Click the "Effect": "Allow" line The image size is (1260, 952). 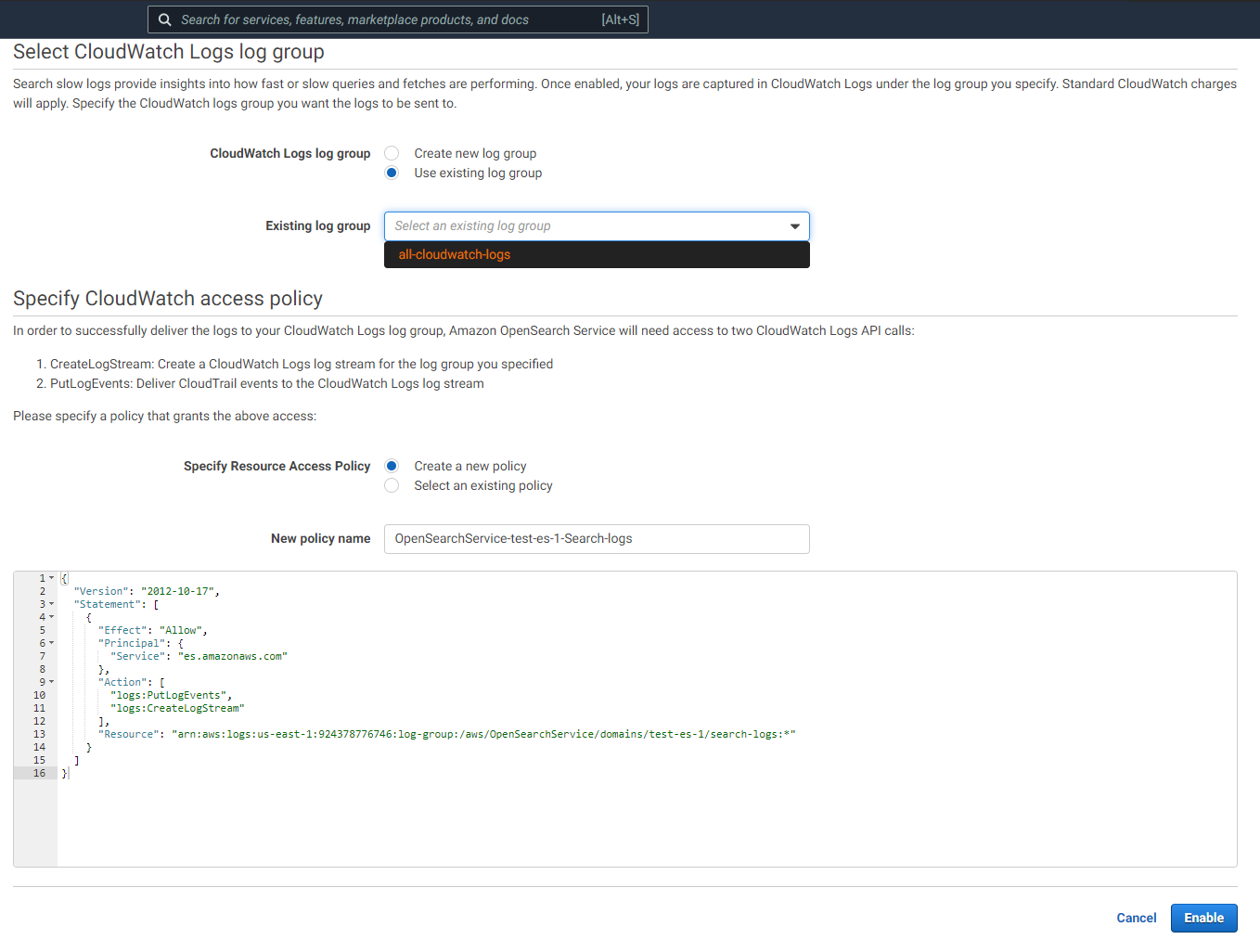pyautogui.click(x=153, y=630)
